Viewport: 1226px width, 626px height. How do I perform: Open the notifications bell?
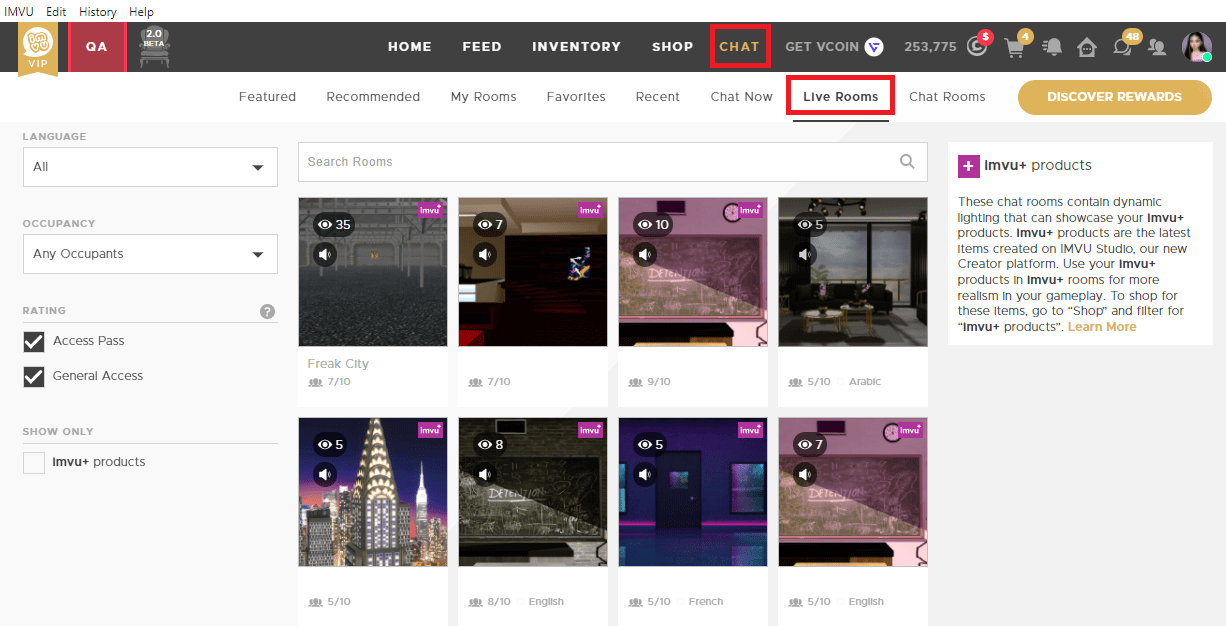pos(1052,46)
